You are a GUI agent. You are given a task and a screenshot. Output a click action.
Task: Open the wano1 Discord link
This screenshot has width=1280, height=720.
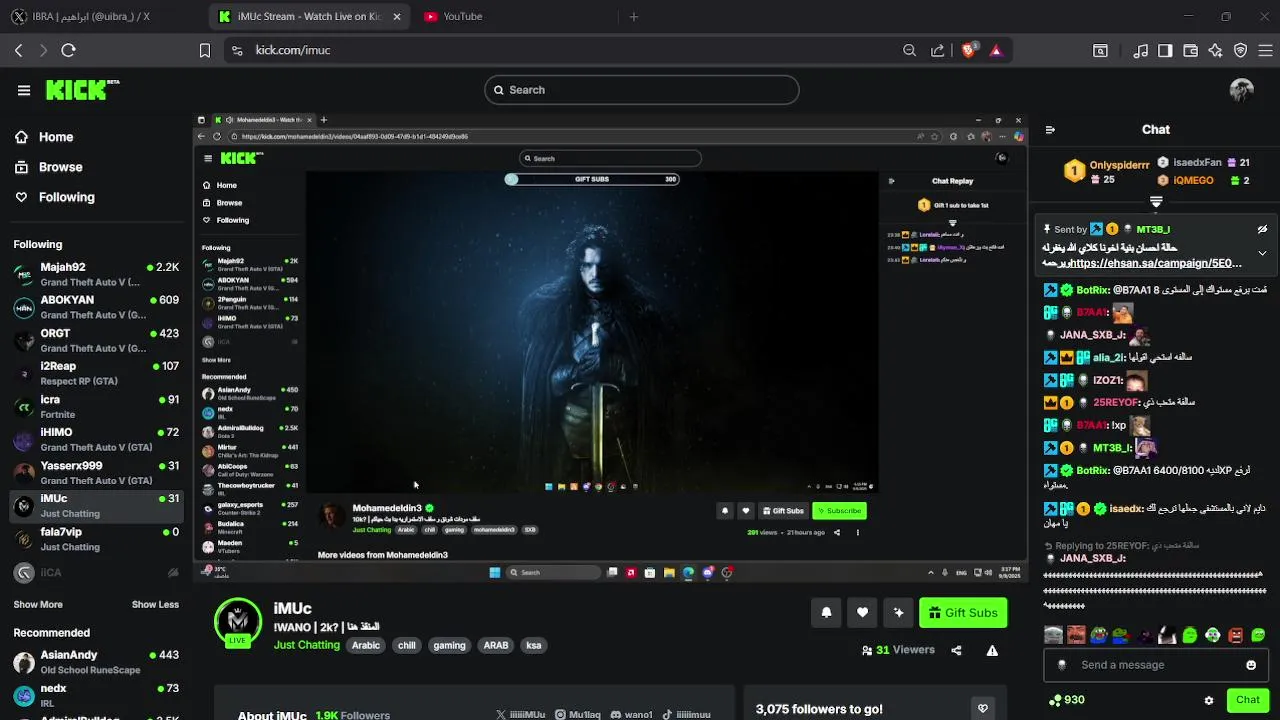pos(631,715)
